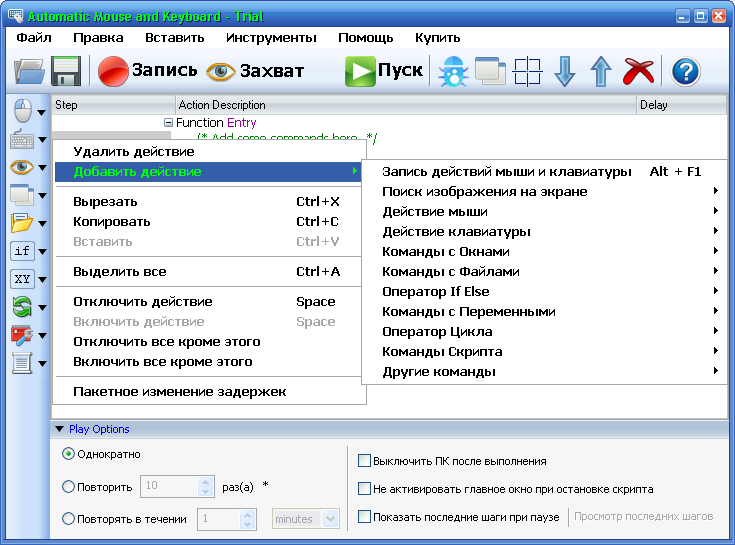735x545 pixels.
Task: Open the Правка menu
Action: click(98, 37)
